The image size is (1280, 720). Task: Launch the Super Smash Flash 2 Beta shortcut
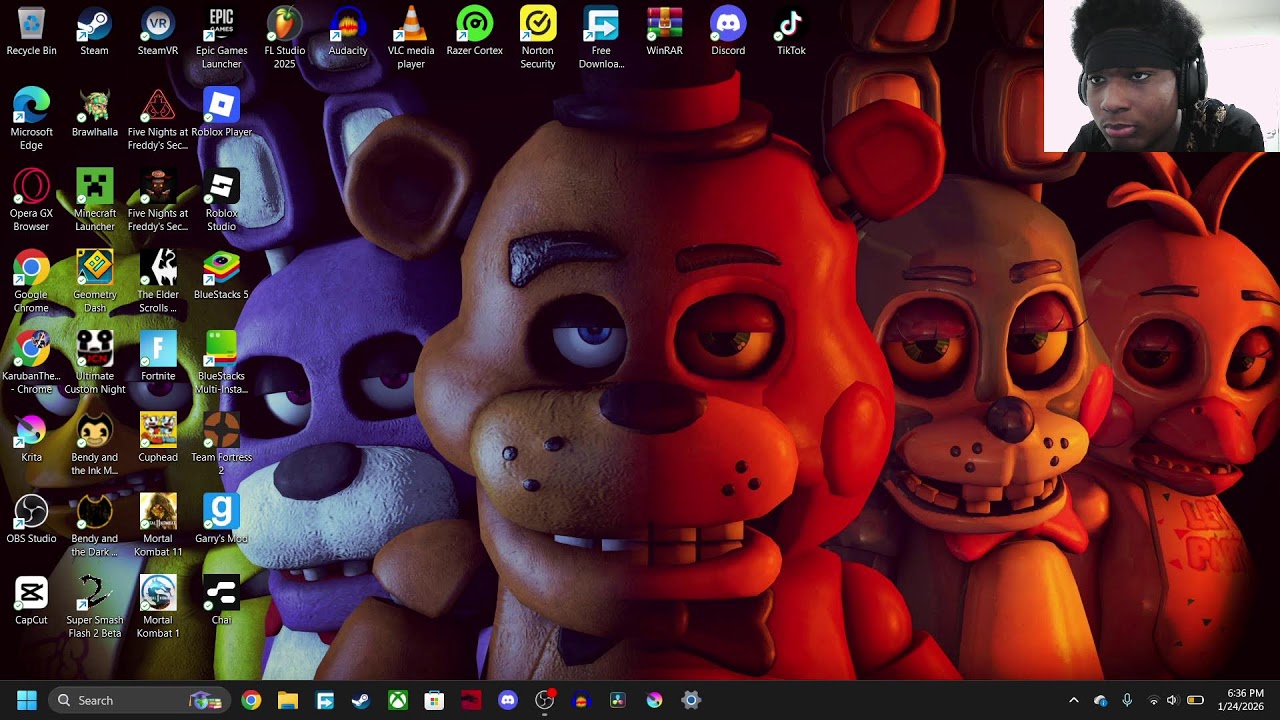(94, 608)
